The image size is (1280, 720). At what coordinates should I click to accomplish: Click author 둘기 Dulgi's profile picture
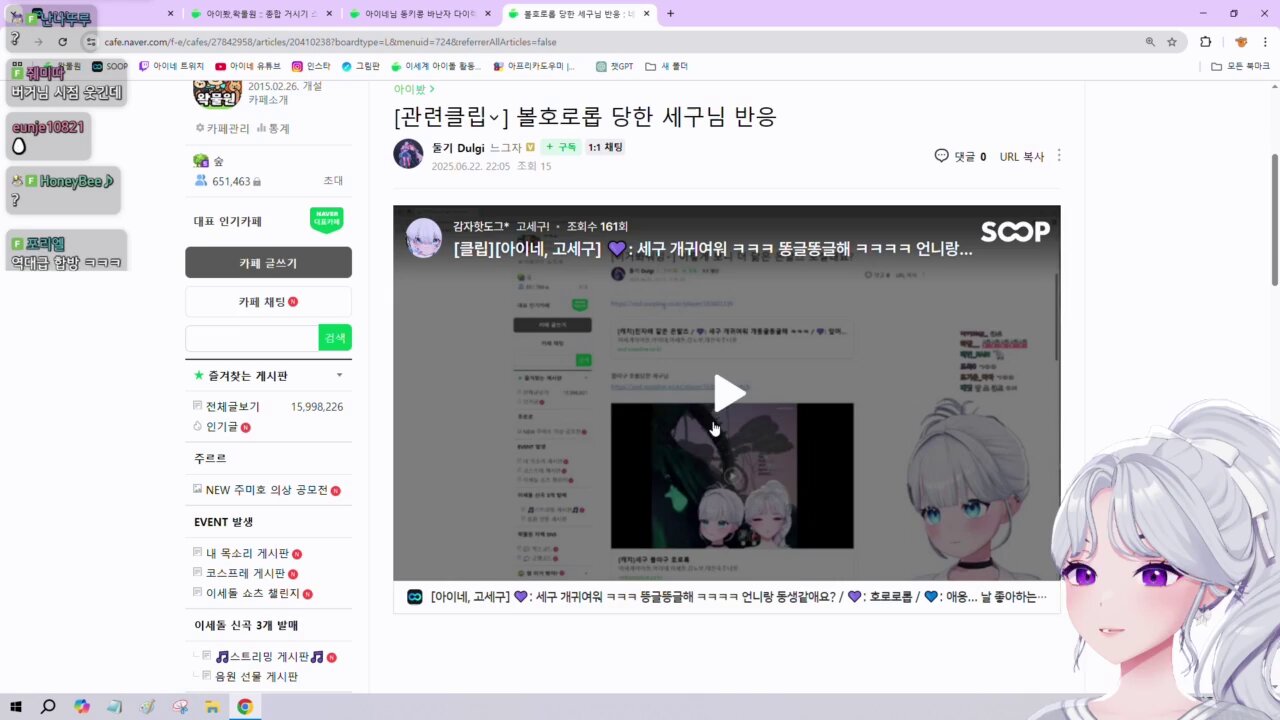click(408, 154)
